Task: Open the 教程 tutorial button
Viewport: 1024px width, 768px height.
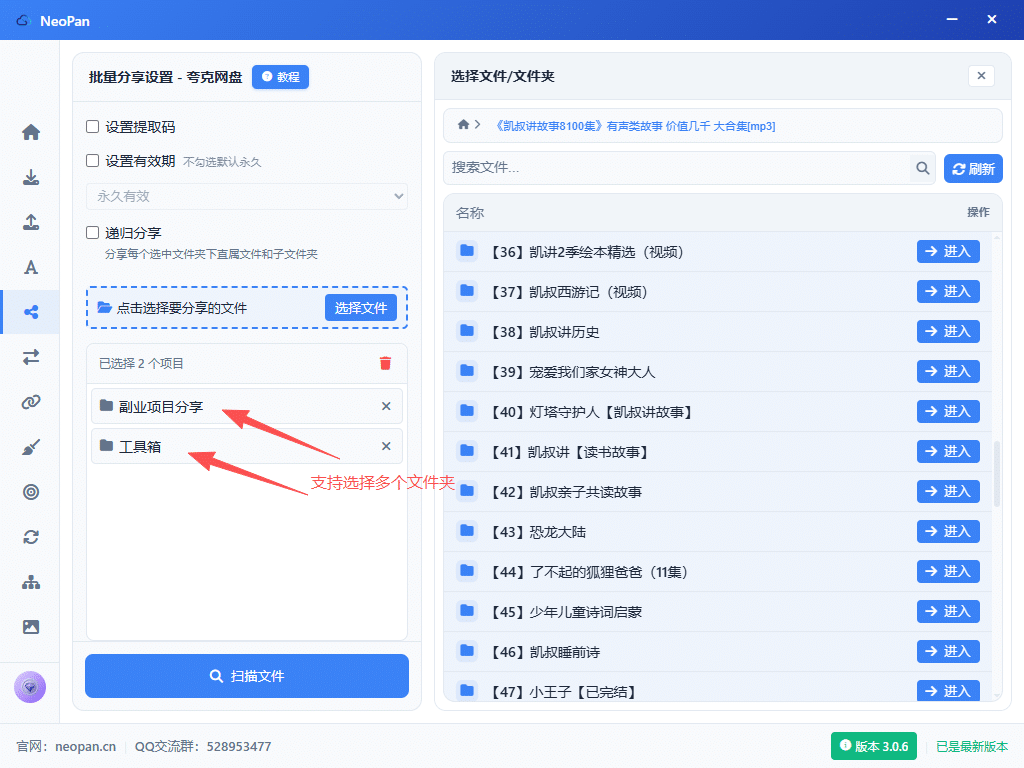Action: click(x=280, y=77)
